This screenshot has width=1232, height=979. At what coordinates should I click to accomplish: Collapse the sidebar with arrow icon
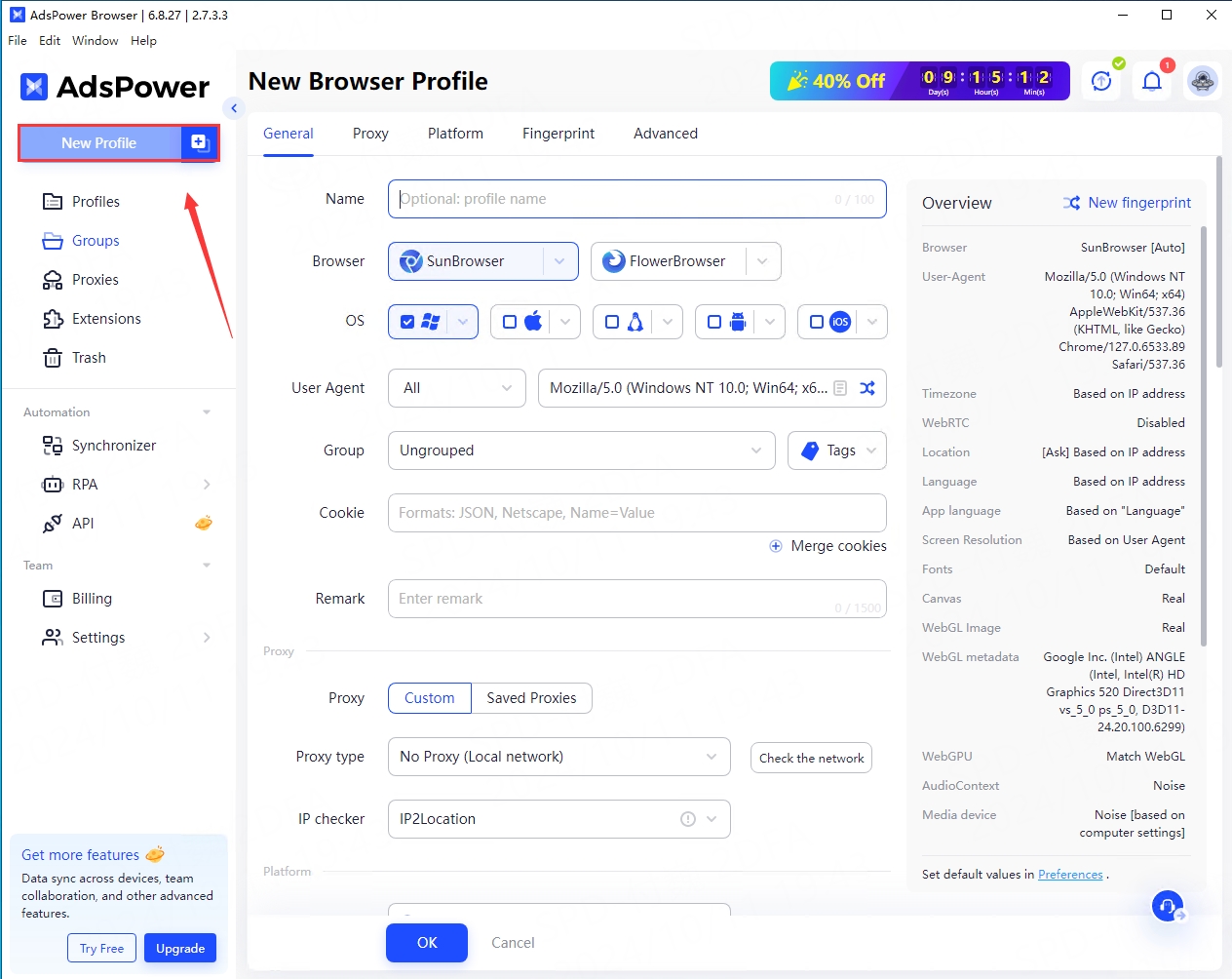click(233, 108)
